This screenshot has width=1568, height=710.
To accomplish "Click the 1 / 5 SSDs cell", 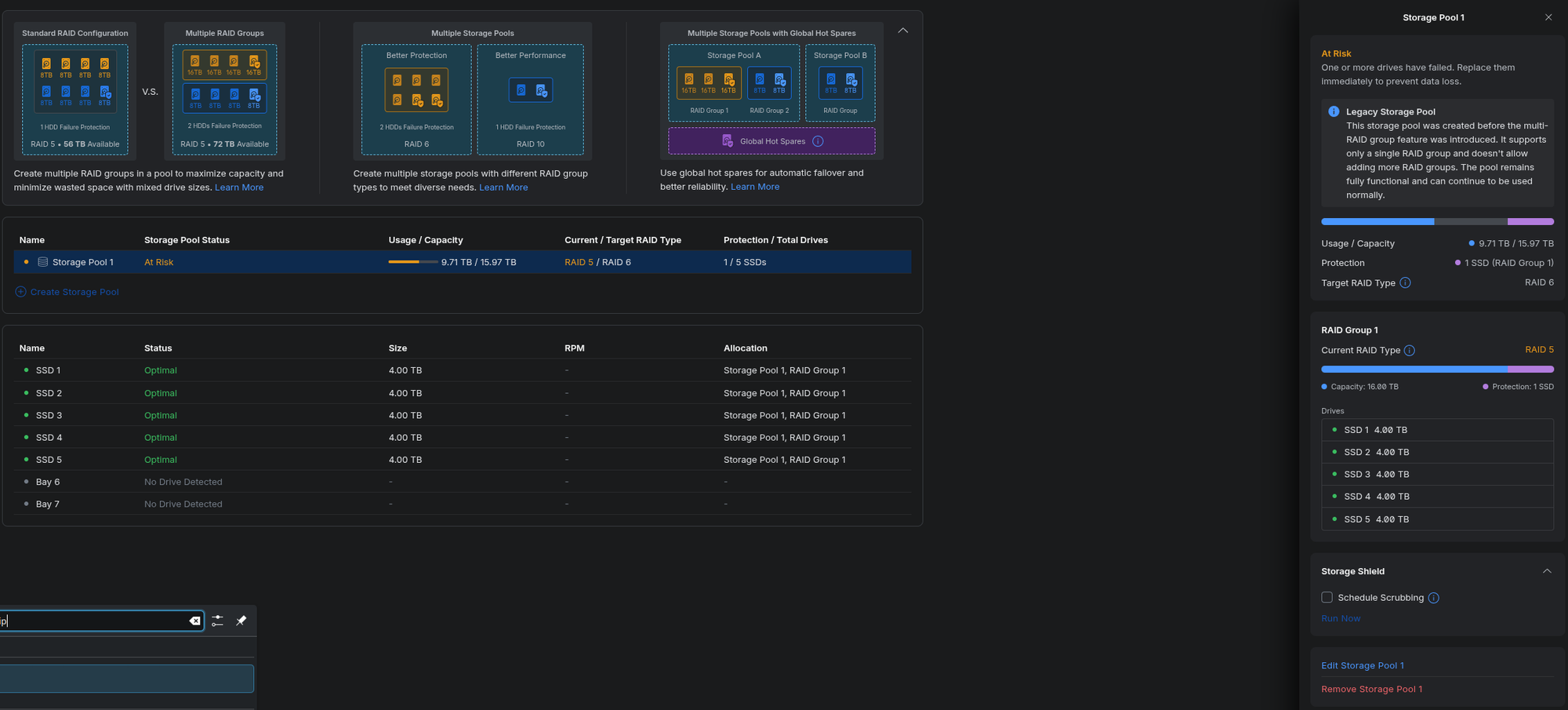I will (x=745, y=262).
